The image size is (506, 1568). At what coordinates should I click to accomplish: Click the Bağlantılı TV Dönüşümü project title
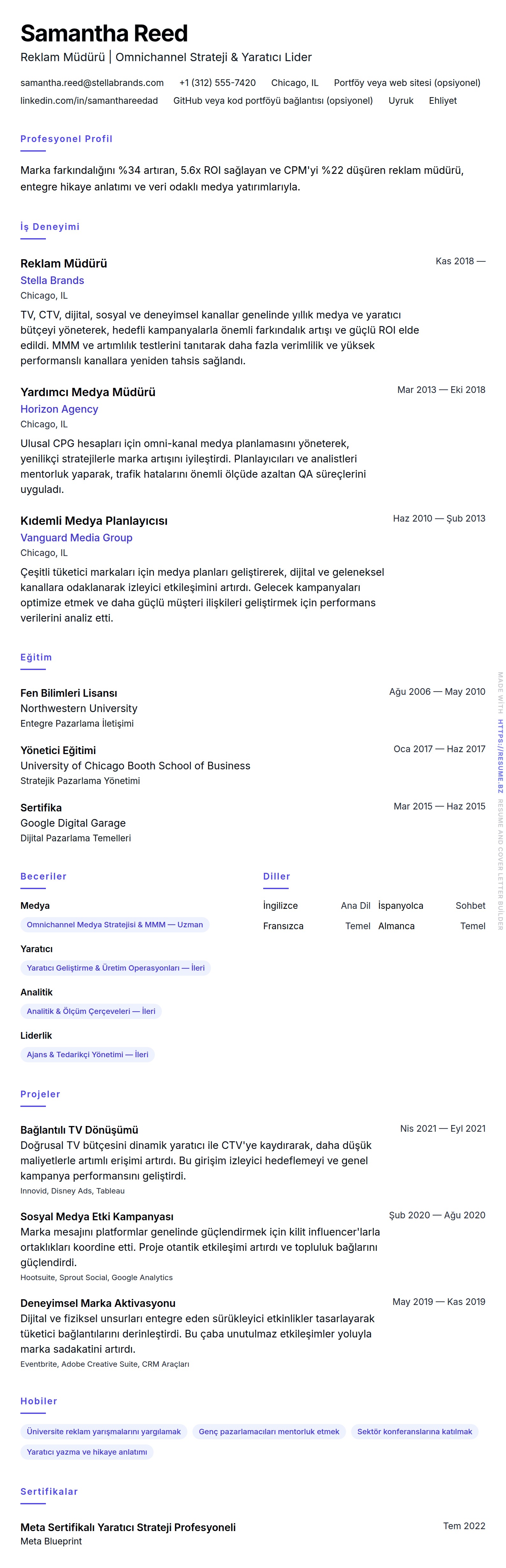79,1130
